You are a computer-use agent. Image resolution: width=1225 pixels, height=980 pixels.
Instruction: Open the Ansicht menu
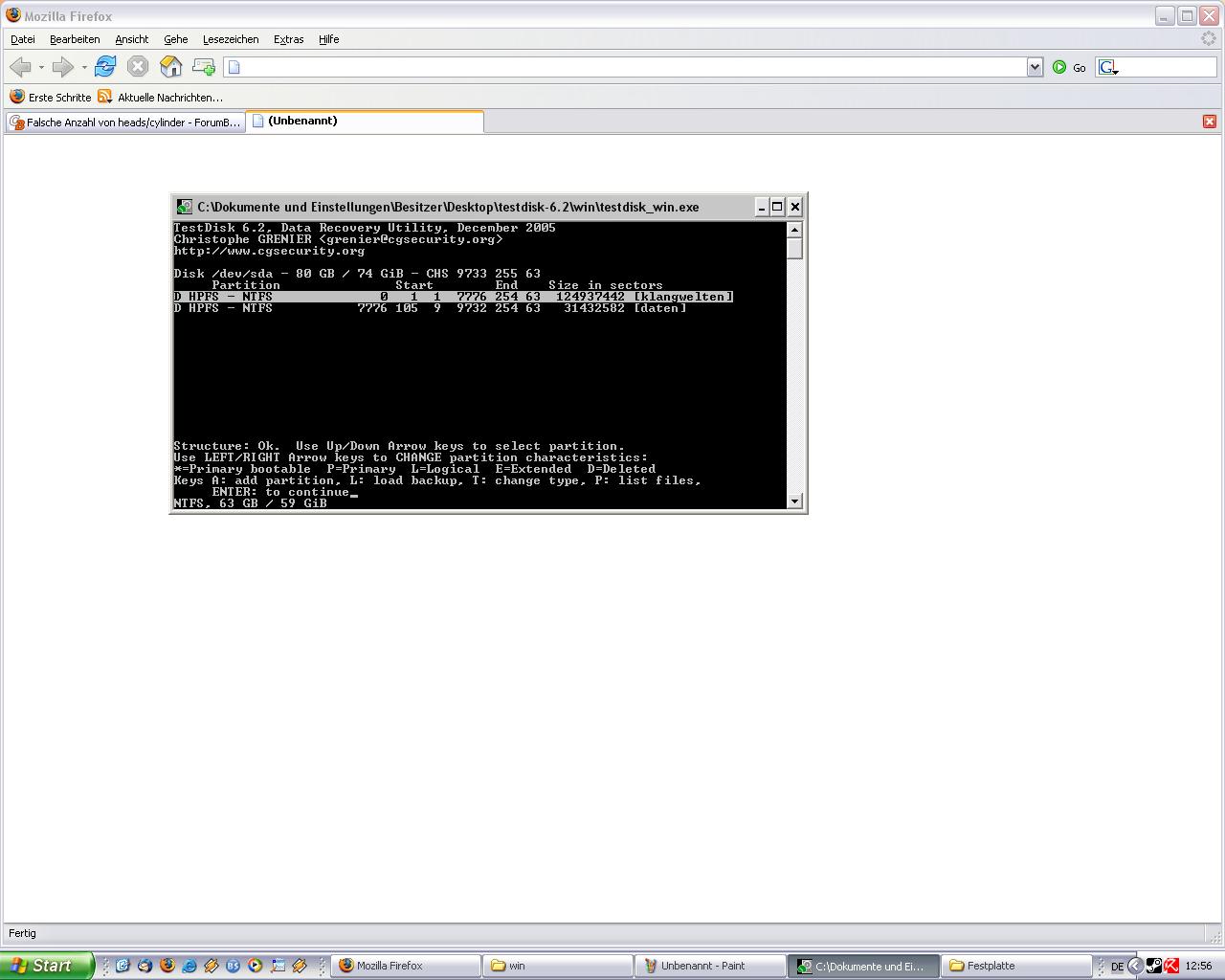pos(132,39)
